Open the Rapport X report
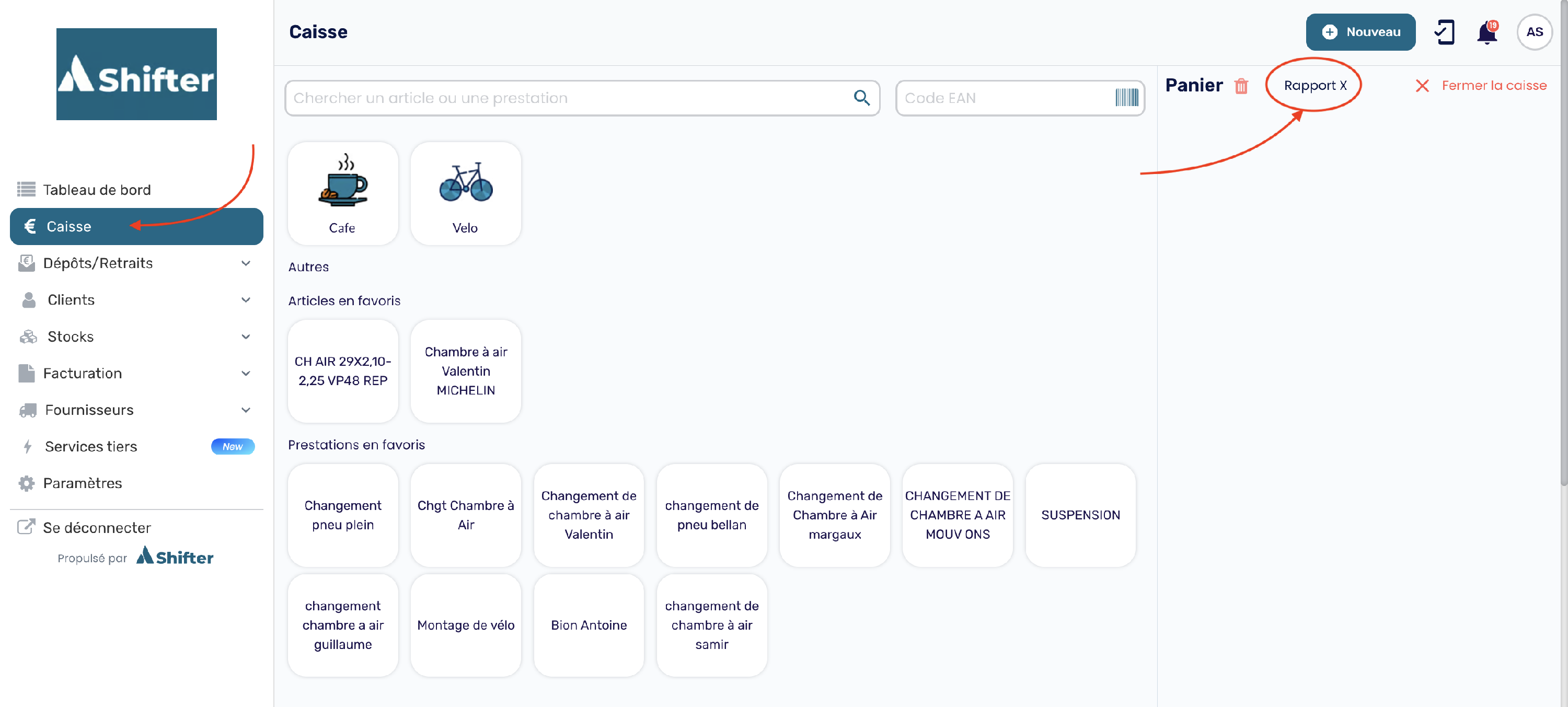This screenshot has height=707, width=1568. click(1315, 86)
